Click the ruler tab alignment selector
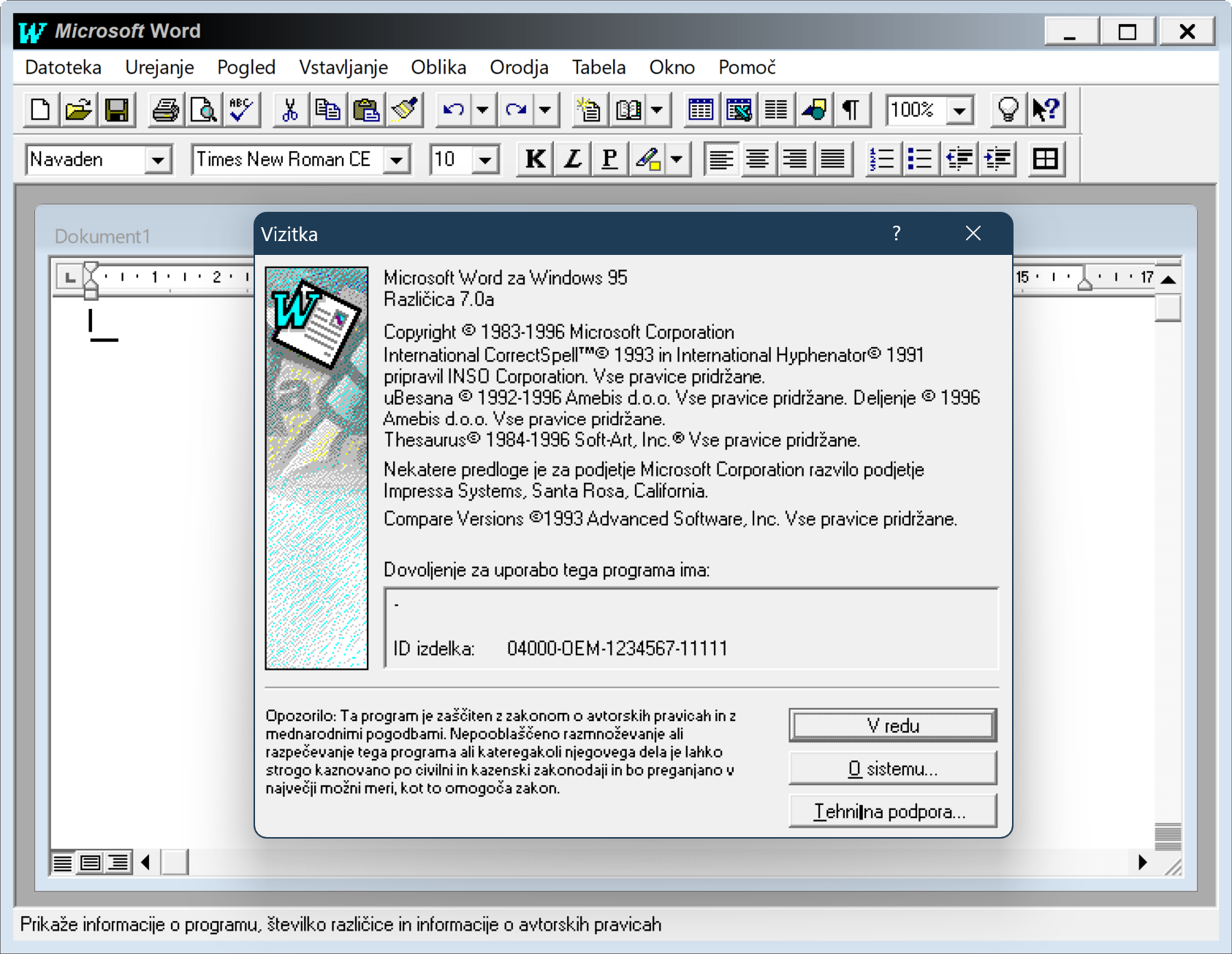 (x=69, y=277)
